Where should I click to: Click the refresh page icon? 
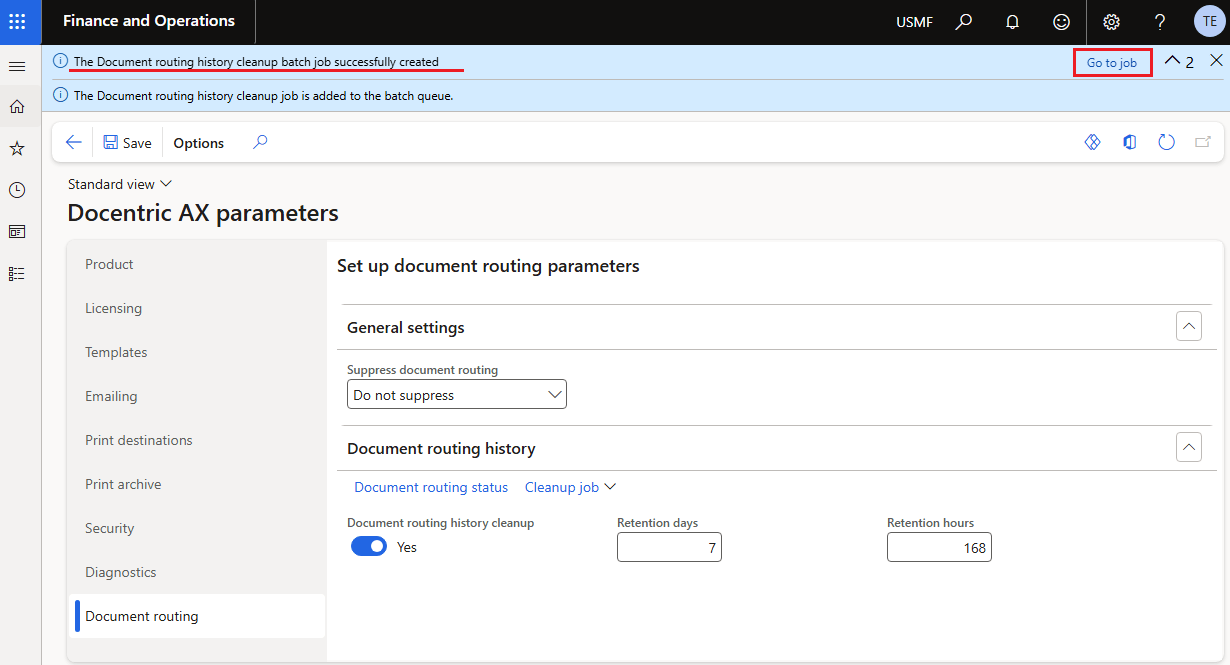coord(1166,143)
